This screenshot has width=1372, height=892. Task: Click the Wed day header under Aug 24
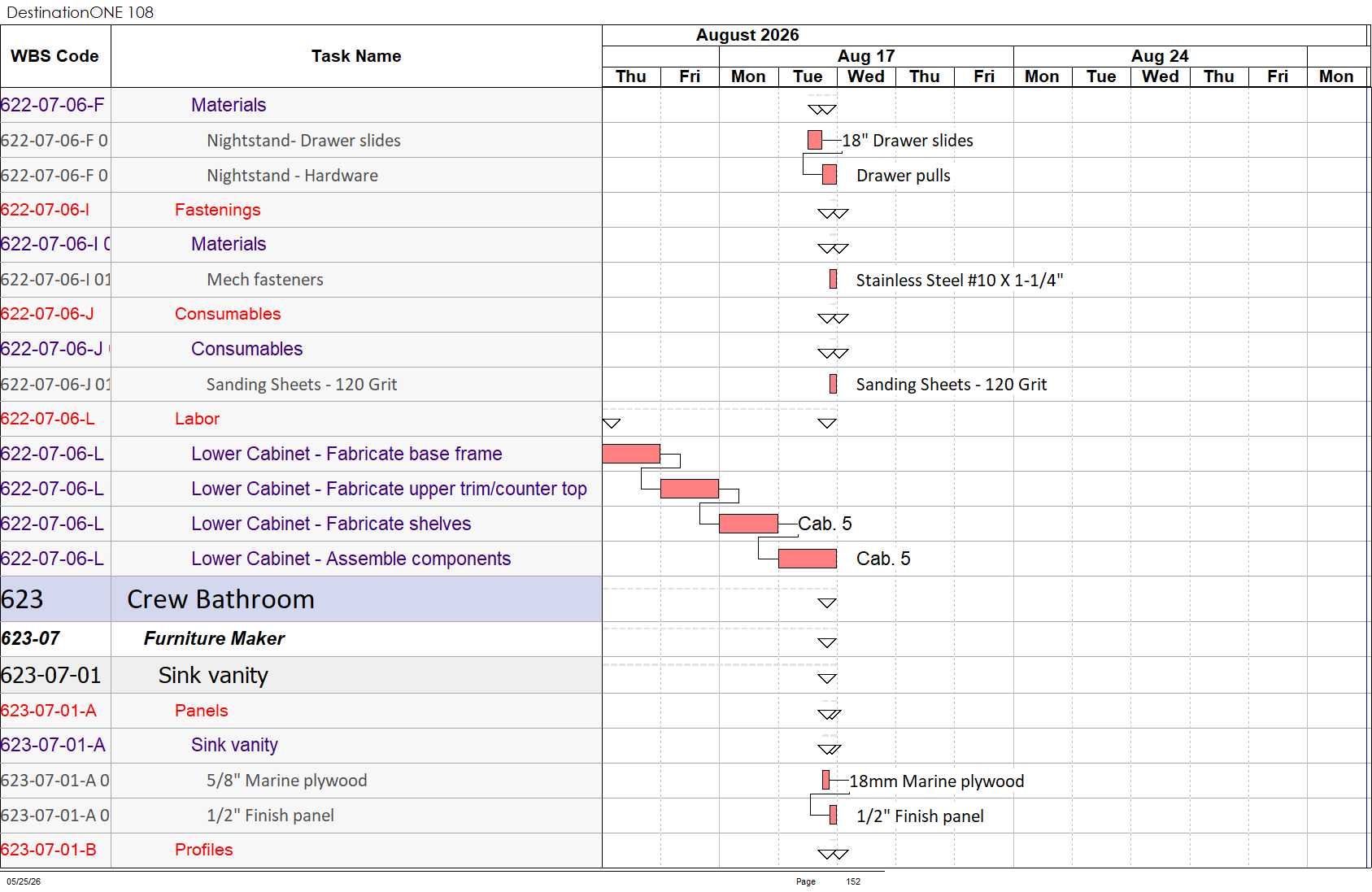(1160, 76)
